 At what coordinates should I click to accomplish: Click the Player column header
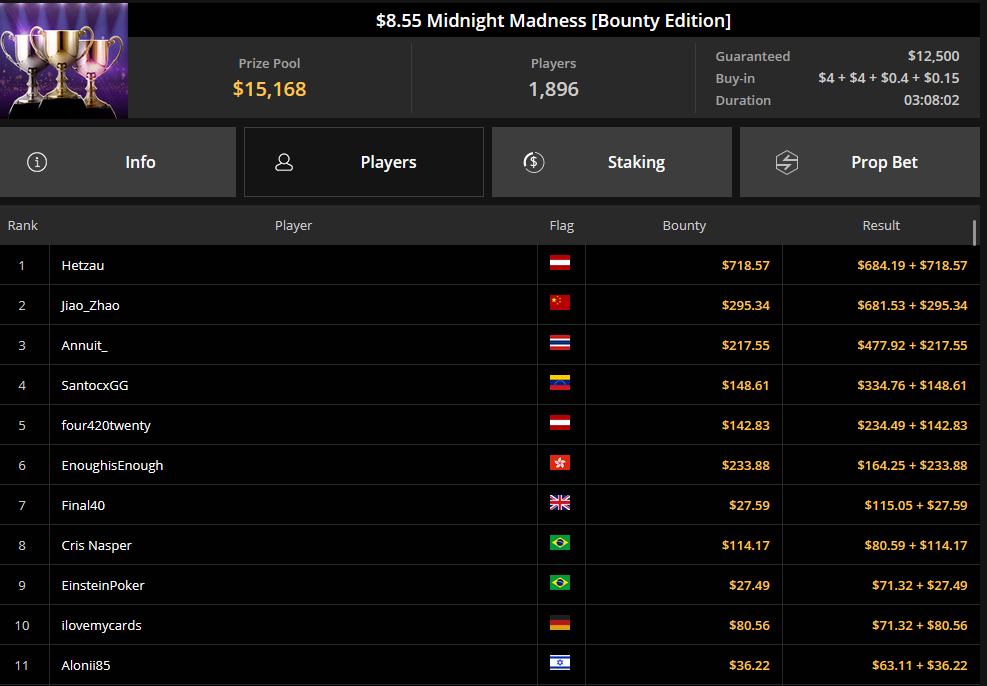[x=293, y=225]
